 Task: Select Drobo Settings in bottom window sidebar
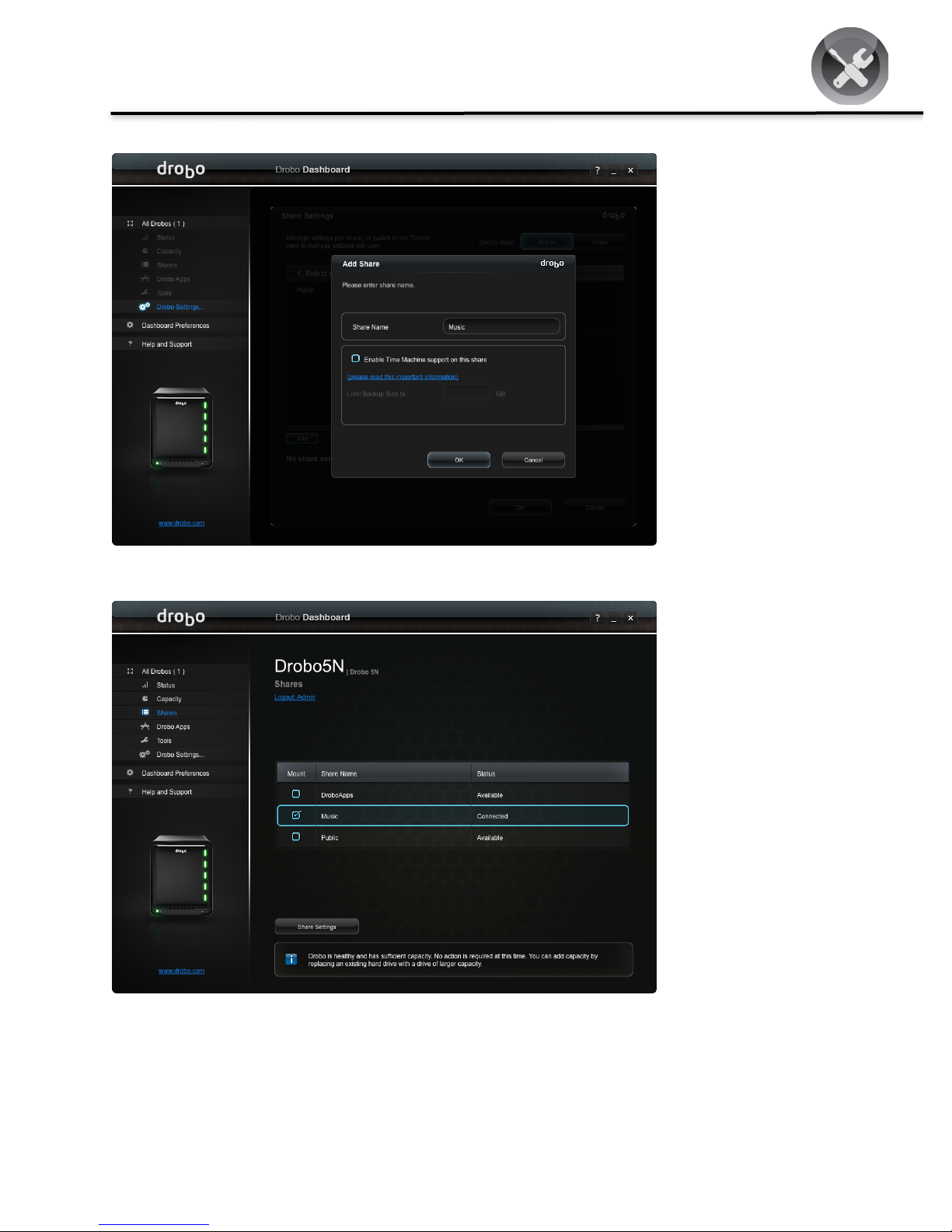point(180,755)
